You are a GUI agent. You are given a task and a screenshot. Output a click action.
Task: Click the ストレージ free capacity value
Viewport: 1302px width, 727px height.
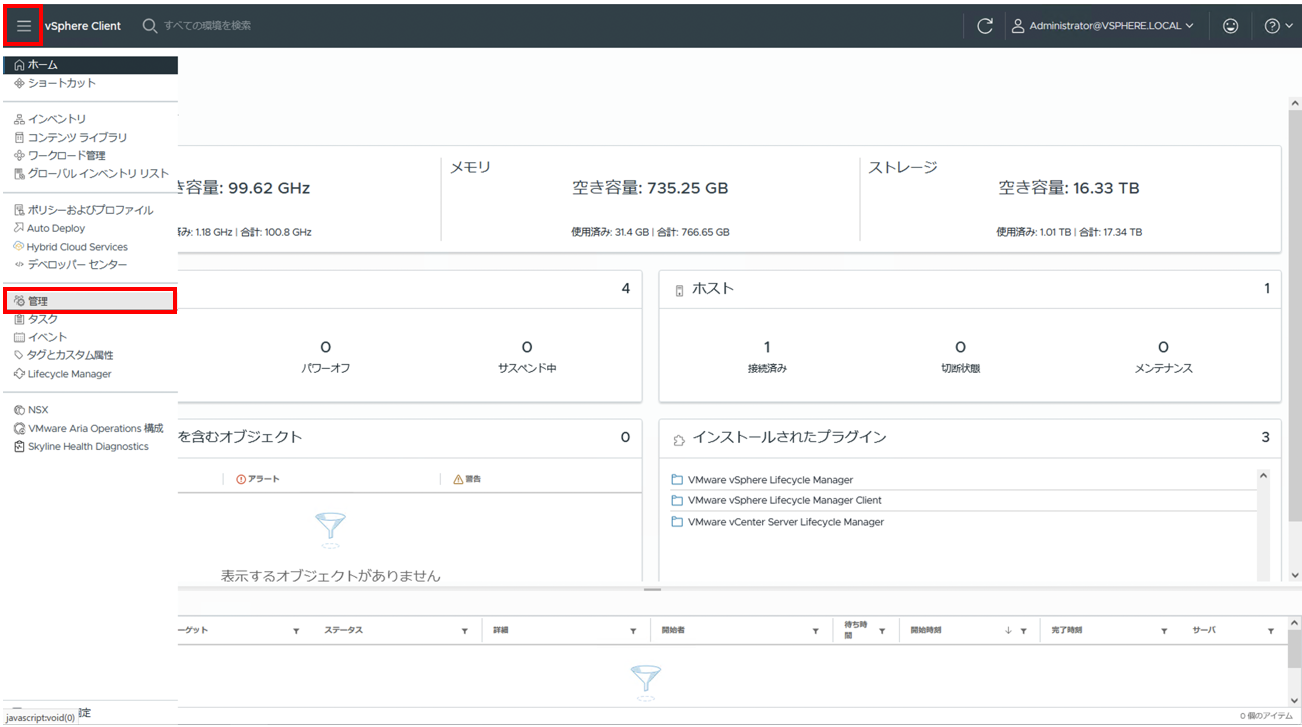point(1069,188)
